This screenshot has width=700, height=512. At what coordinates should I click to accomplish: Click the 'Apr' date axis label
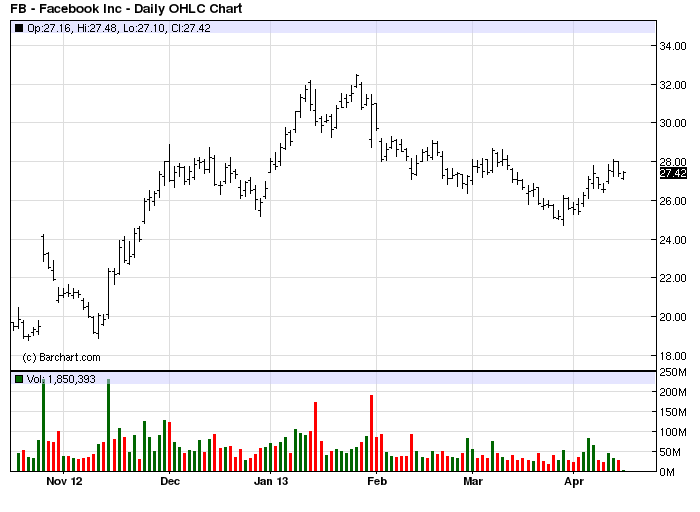pyautogui.click(x=574, y=481)
